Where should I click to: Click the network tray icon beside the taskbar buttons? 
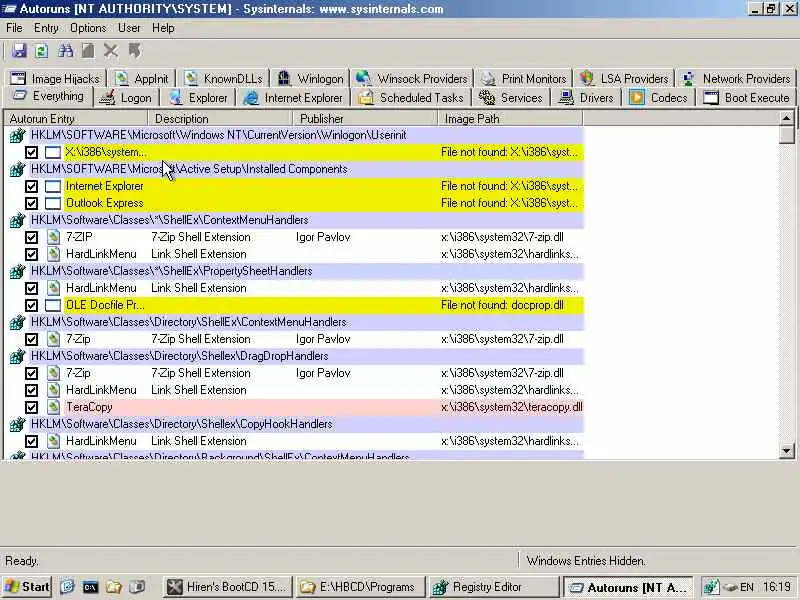[711, 587]
